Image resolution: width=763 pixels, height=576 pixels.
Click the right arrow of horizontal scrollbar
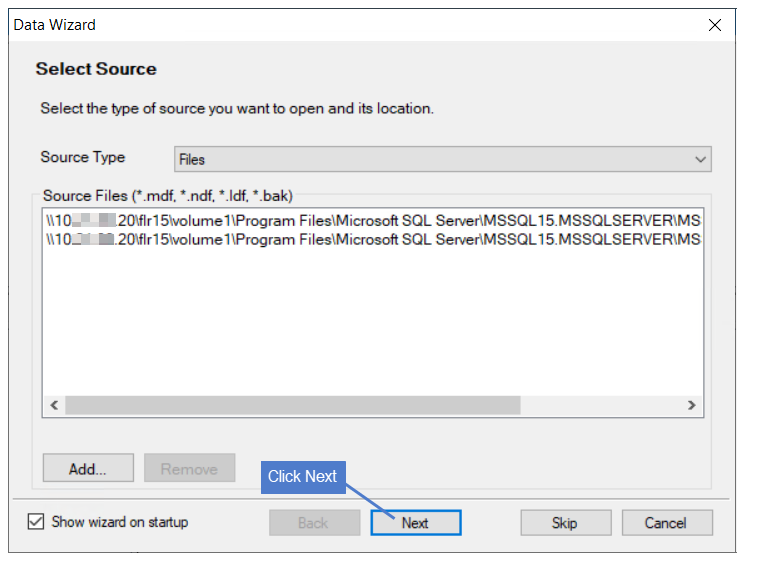[x=691, y=405]
